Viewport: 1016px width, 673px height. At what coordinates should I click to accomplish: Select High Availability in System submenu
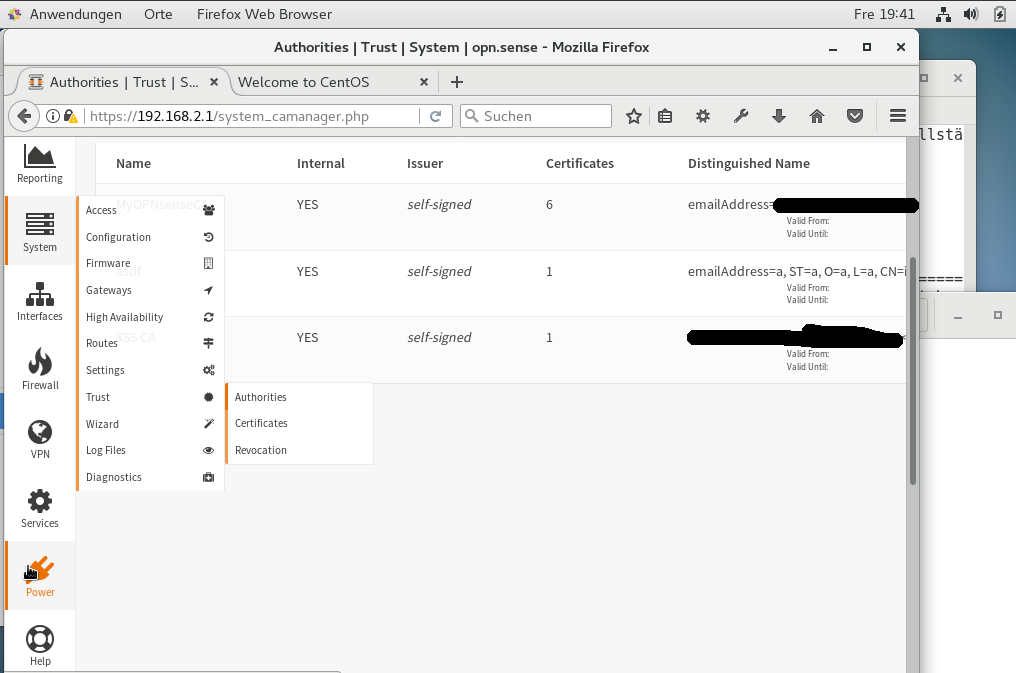(x=150, y=317)
